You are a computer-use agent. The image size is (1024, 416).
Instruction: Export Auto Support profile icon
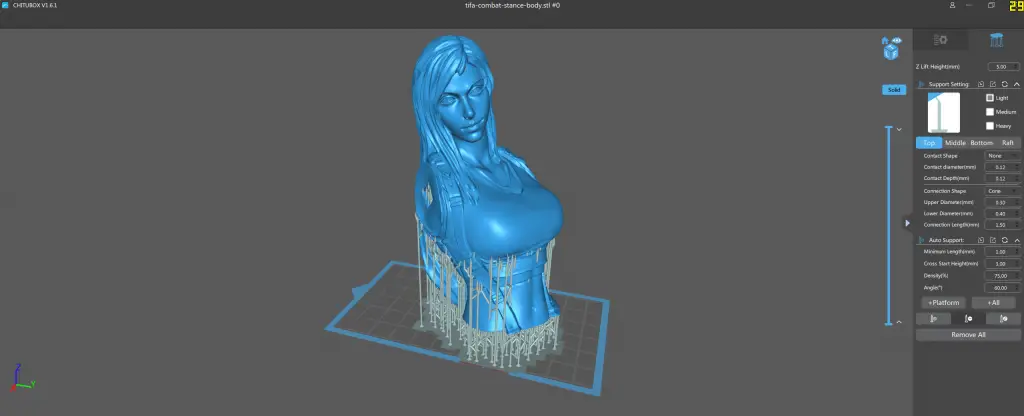coord(993,240)
